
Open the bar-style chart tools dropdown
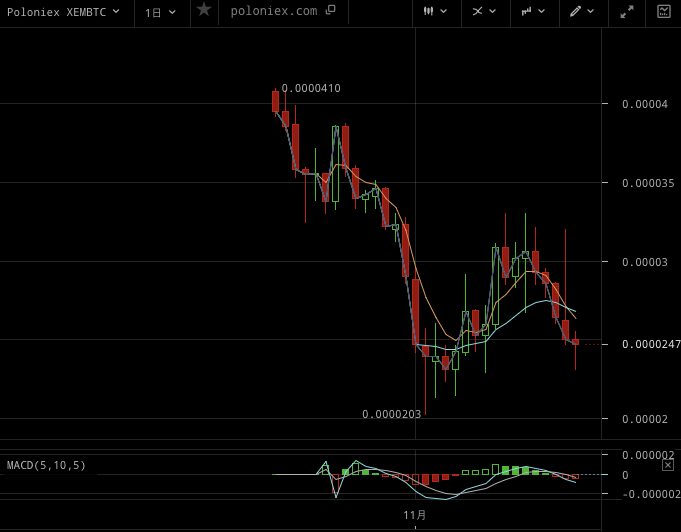(x=533, y=11)
